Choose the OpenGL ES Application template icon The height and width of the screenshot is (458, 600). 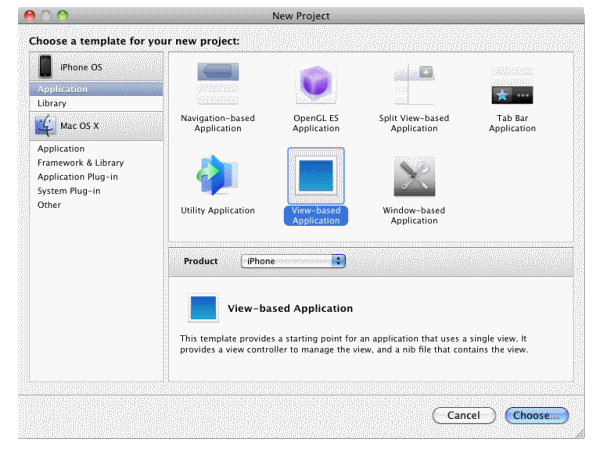(316, 85)
